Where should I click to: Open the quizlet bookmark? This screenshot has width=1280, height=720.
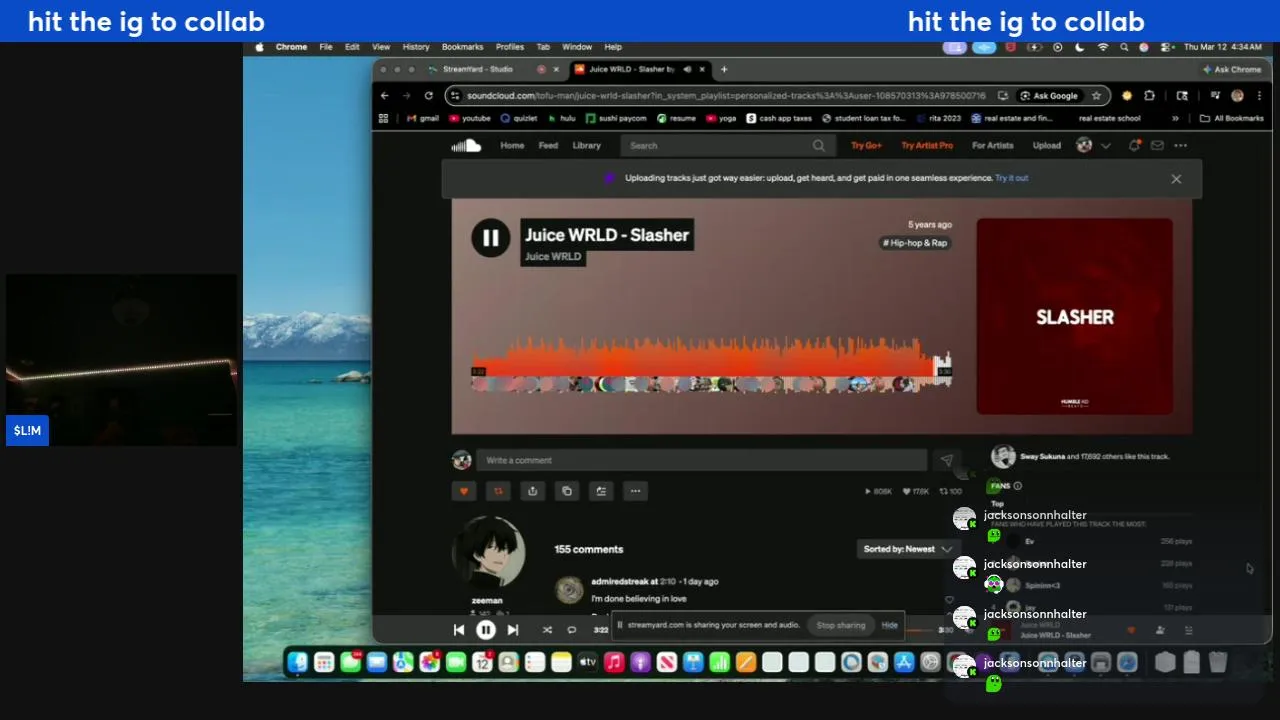(519, 118)
